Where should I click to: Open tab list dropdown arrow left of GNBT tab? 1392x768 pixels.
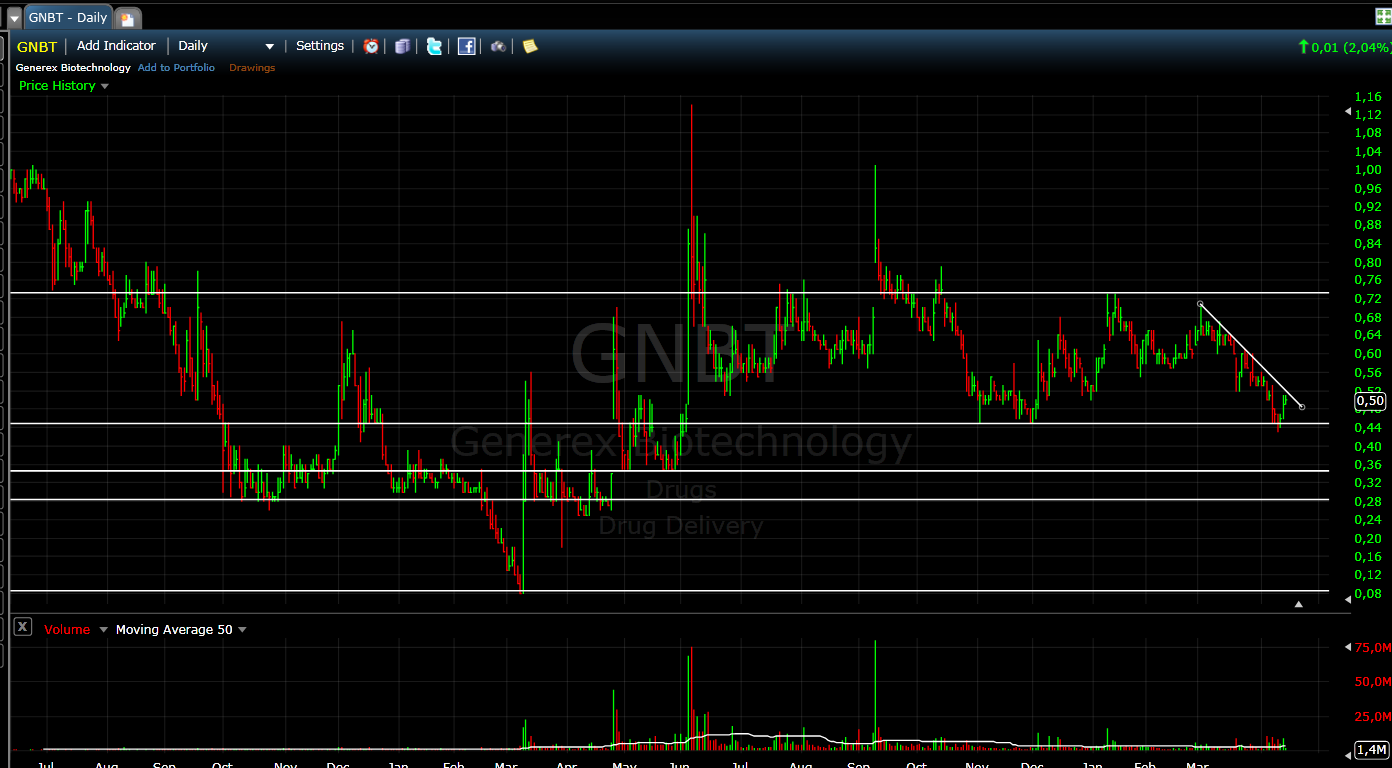tap(14, 18)
